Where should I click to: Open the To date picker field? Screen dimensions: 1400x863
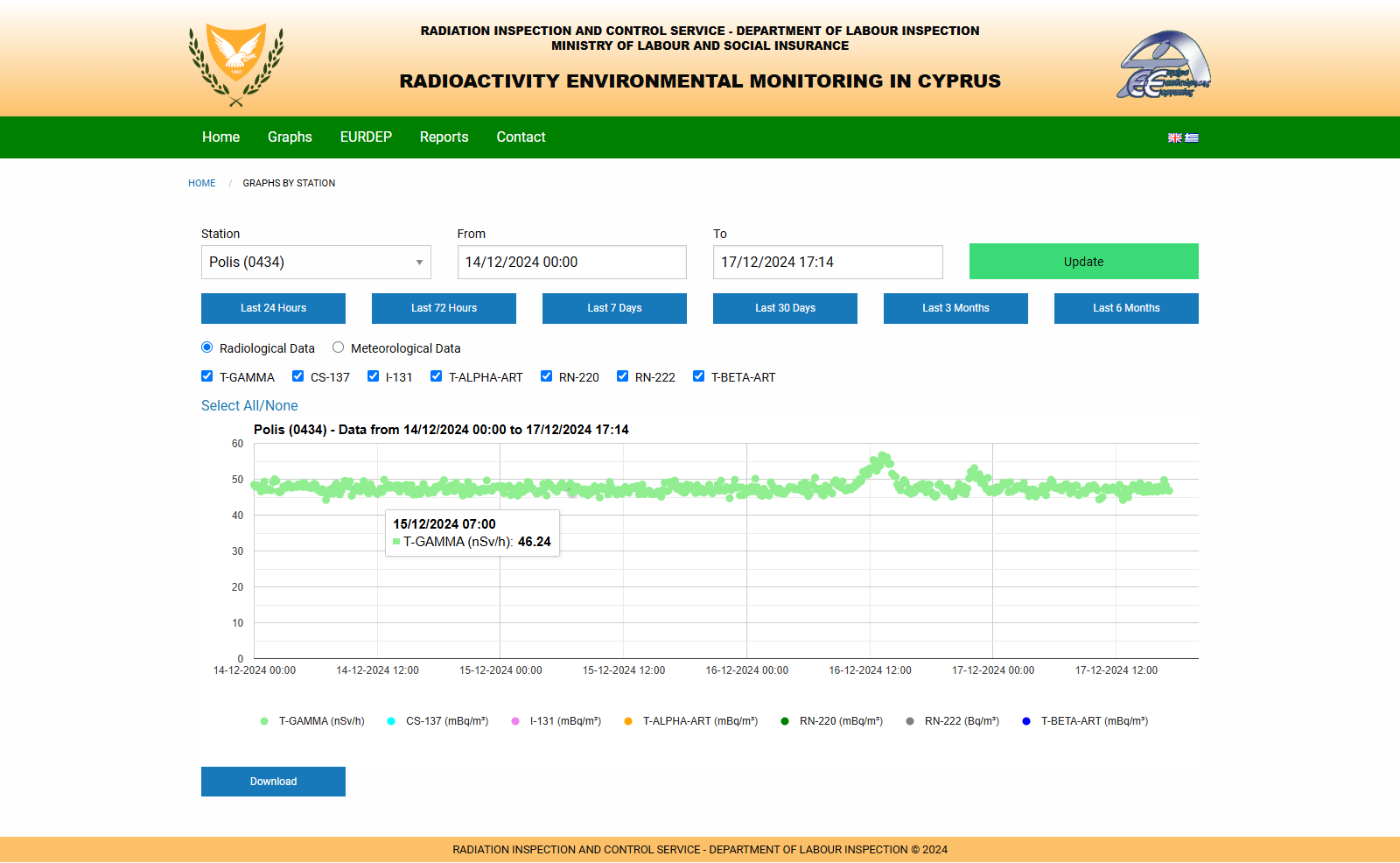(x=827, y=263)
